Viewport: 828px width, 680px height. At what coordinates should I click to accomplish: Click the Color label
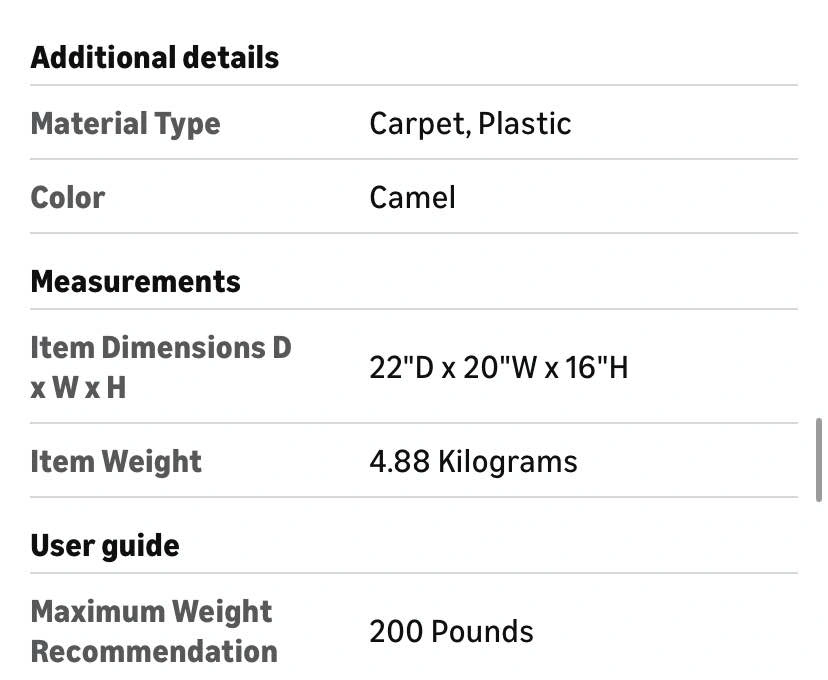(x=68, y=197)
